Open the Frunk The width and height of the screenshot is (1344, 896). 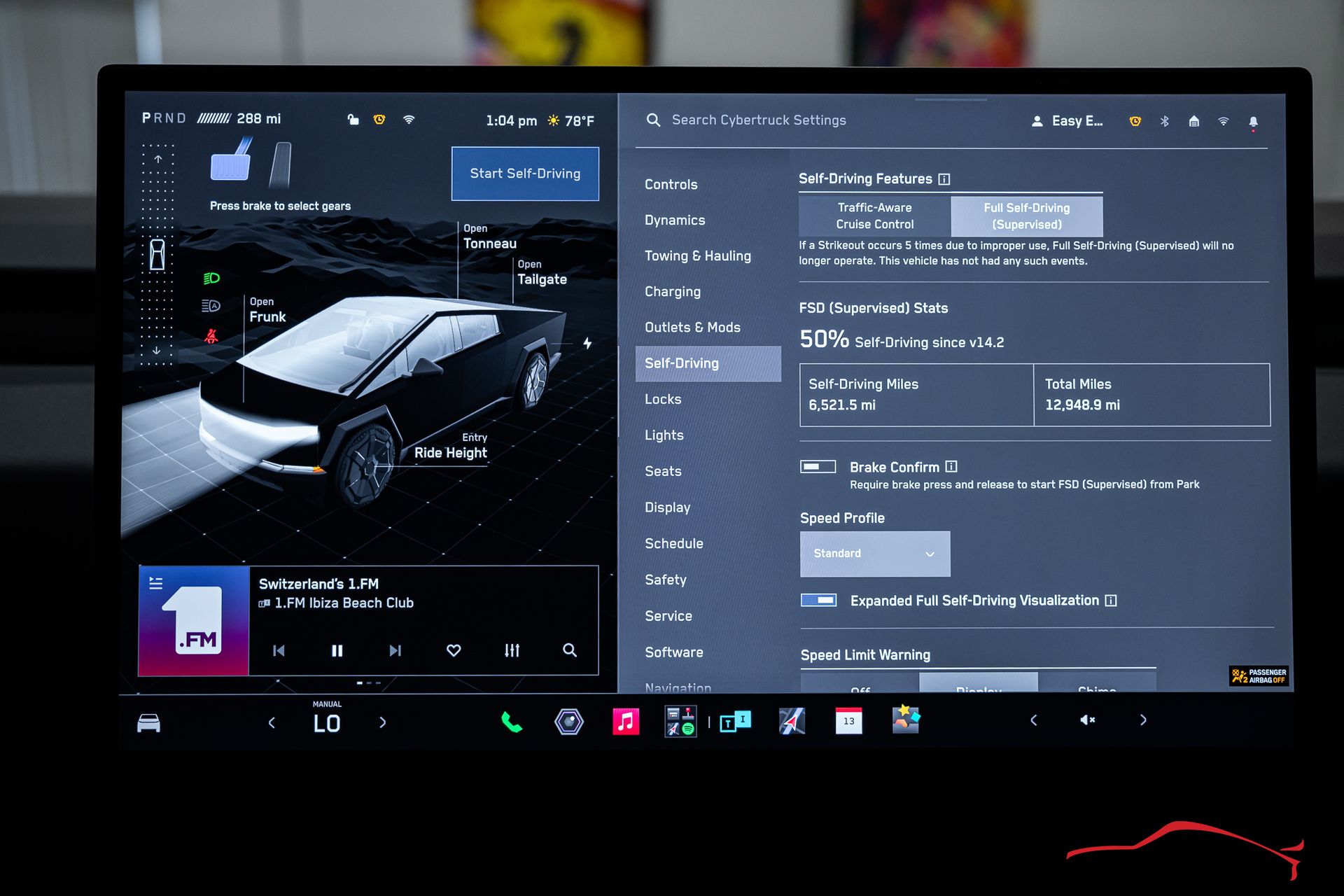point(267,310)
